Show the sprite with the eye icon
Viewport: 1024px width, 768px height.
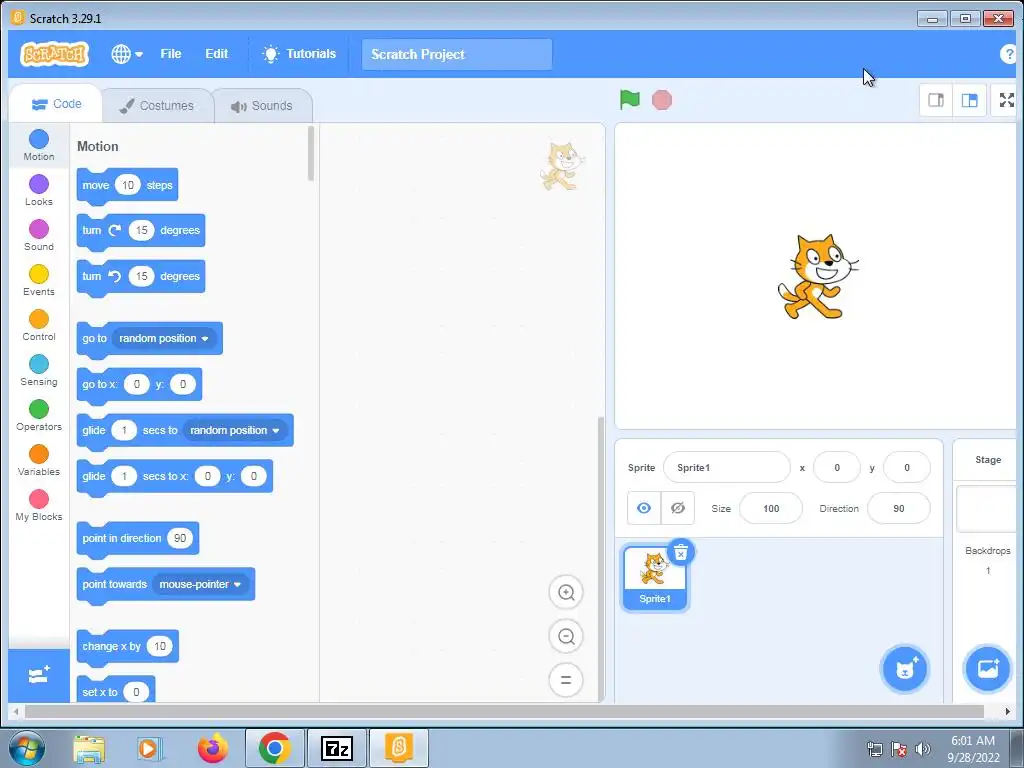point(644,508)
